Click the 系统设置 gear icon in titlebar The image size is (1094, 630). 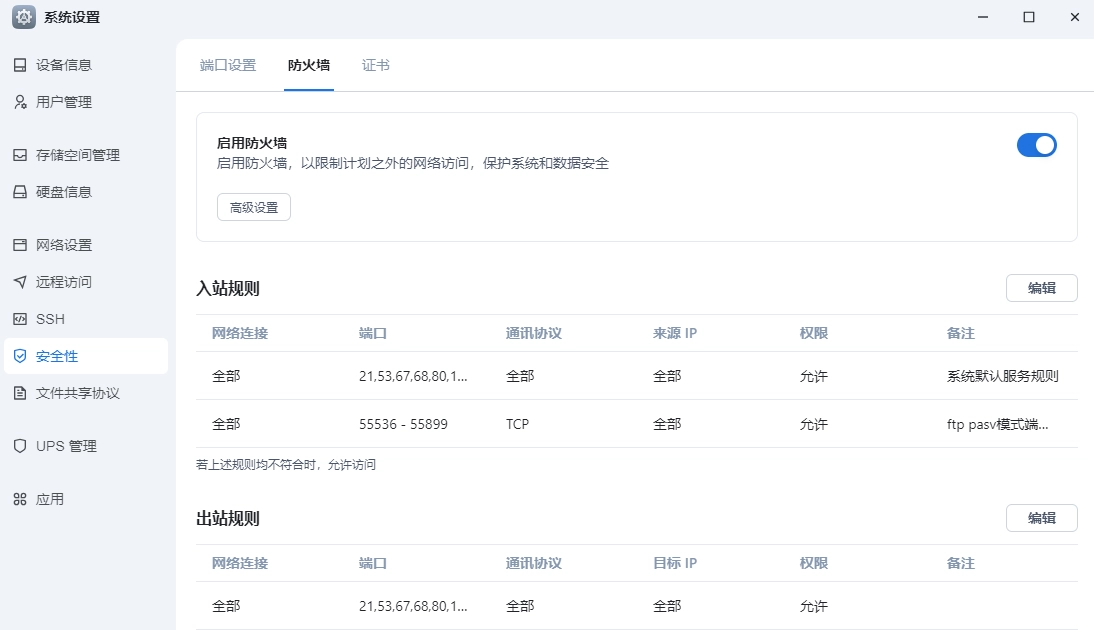22,17
